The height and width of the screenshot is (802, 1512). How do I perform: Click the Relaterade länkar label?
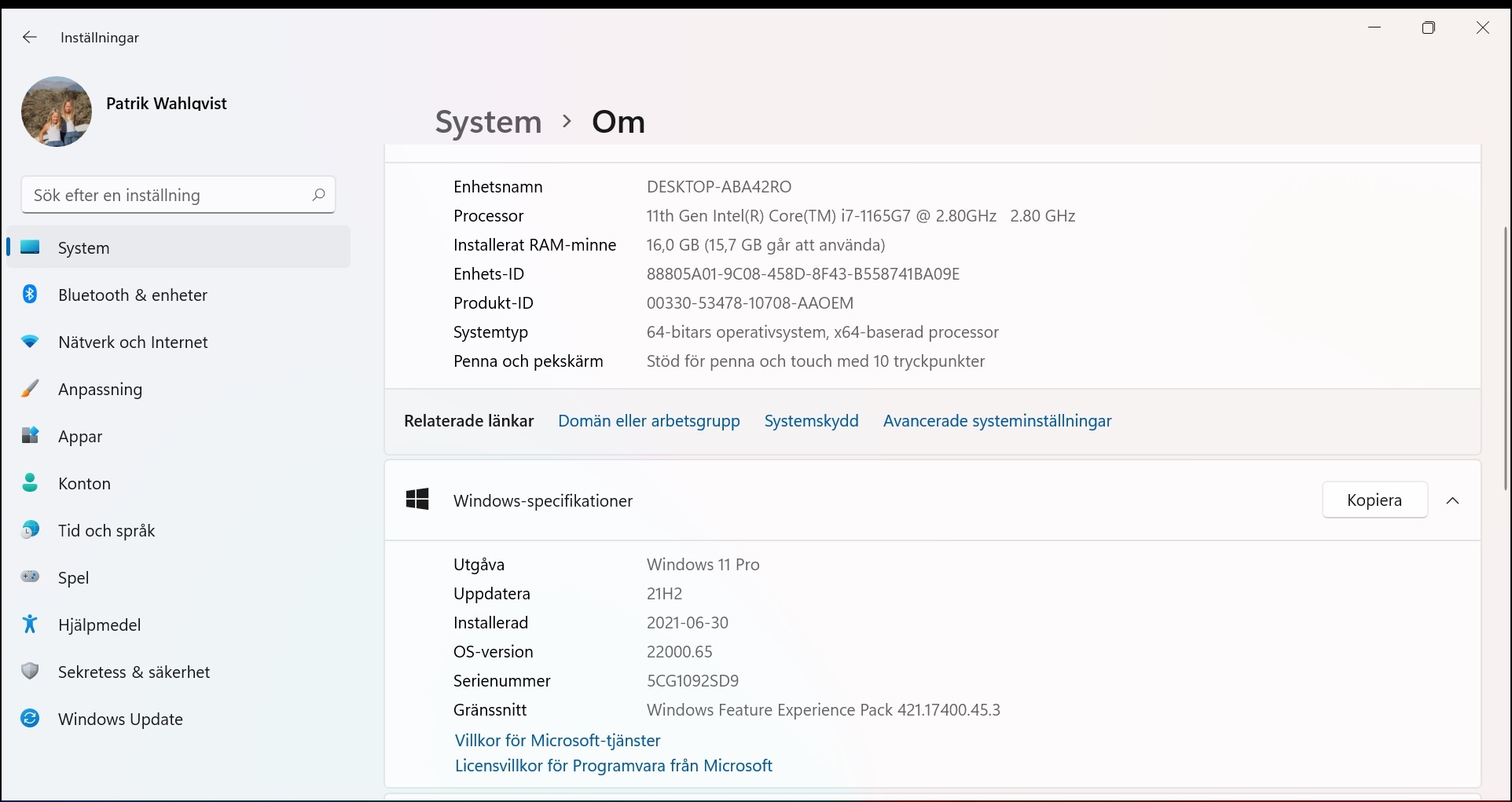[469, 421]
